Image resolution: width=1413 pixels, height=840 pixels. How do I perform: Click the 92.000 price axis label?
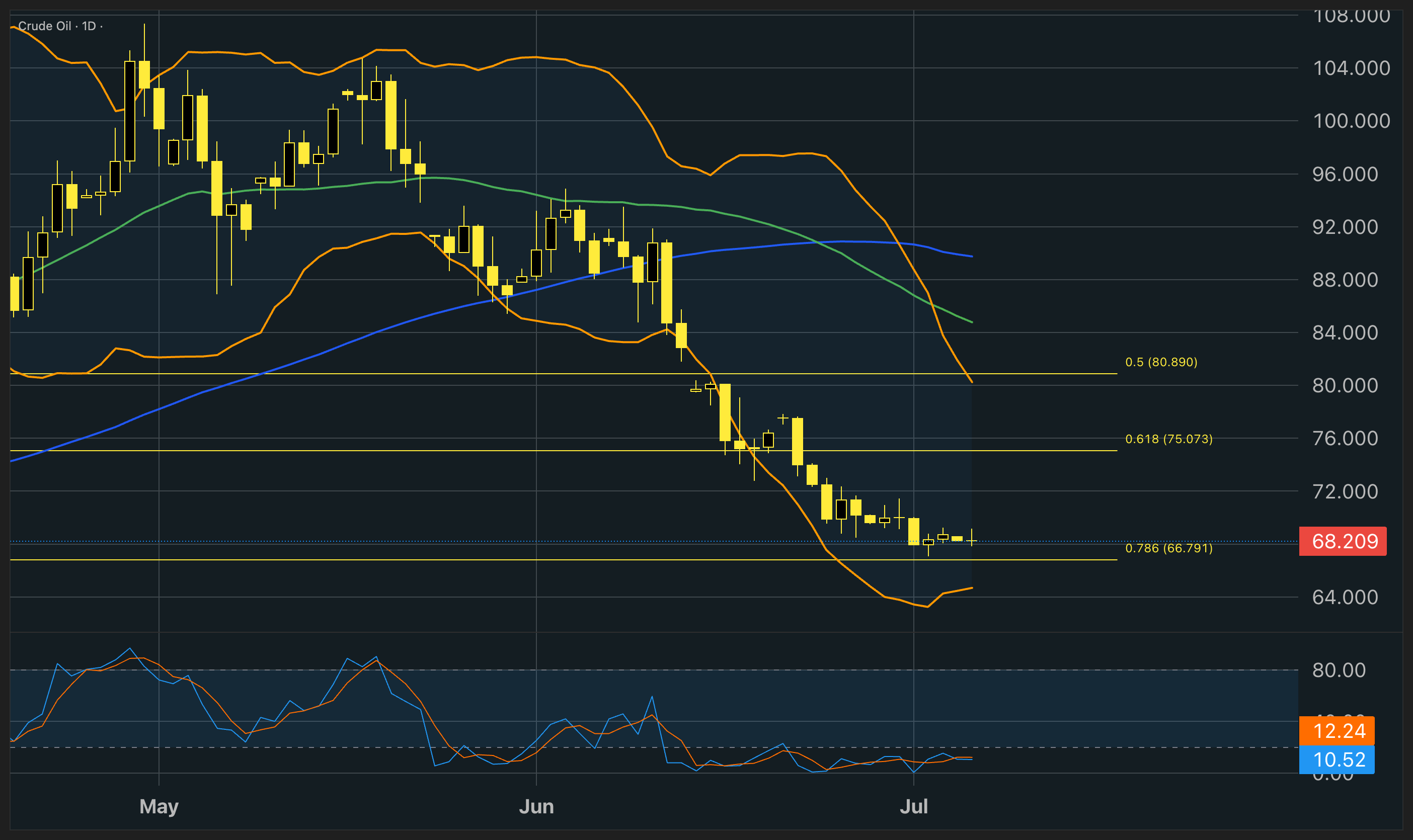1345,227
